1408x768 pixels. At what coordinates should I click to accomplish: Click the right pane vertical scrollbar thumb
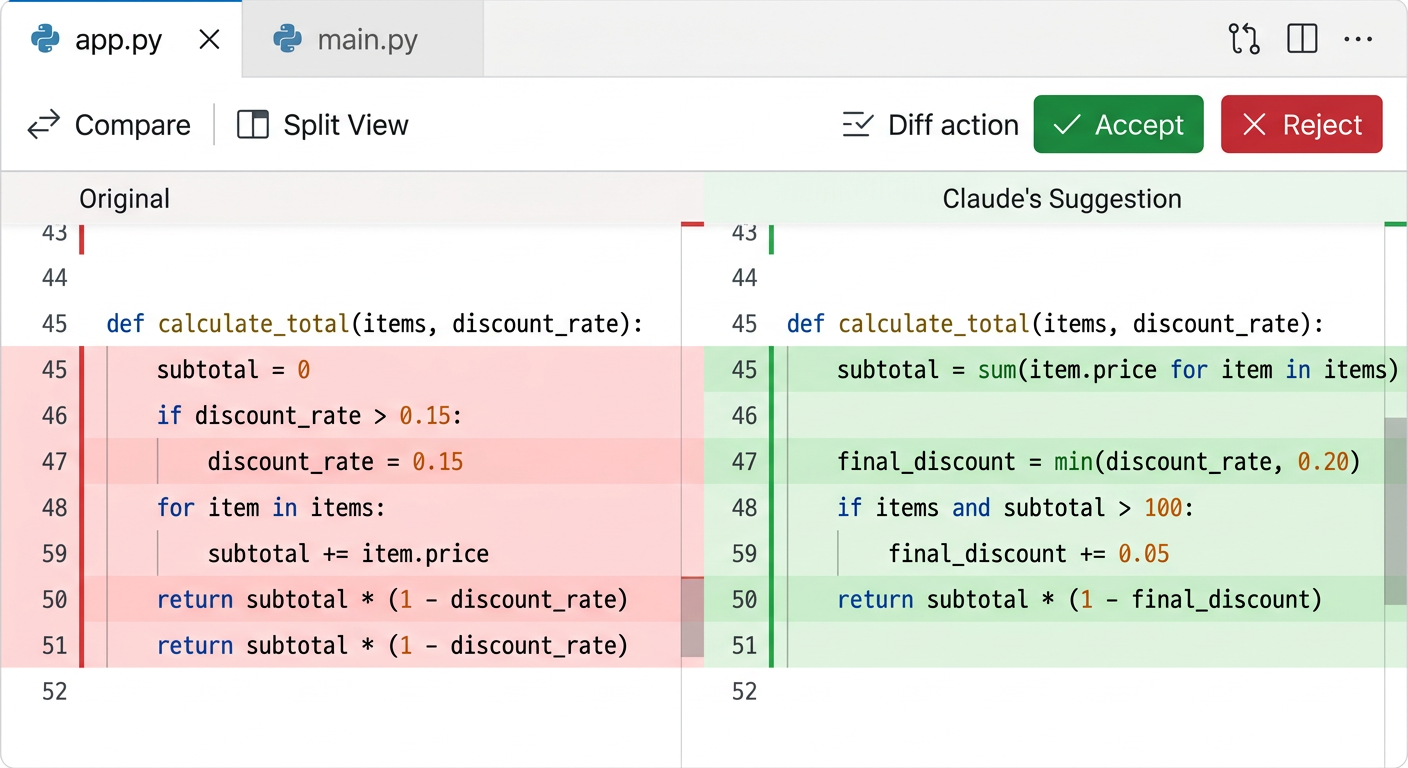pyautogui.click(x=1395, y=510)
